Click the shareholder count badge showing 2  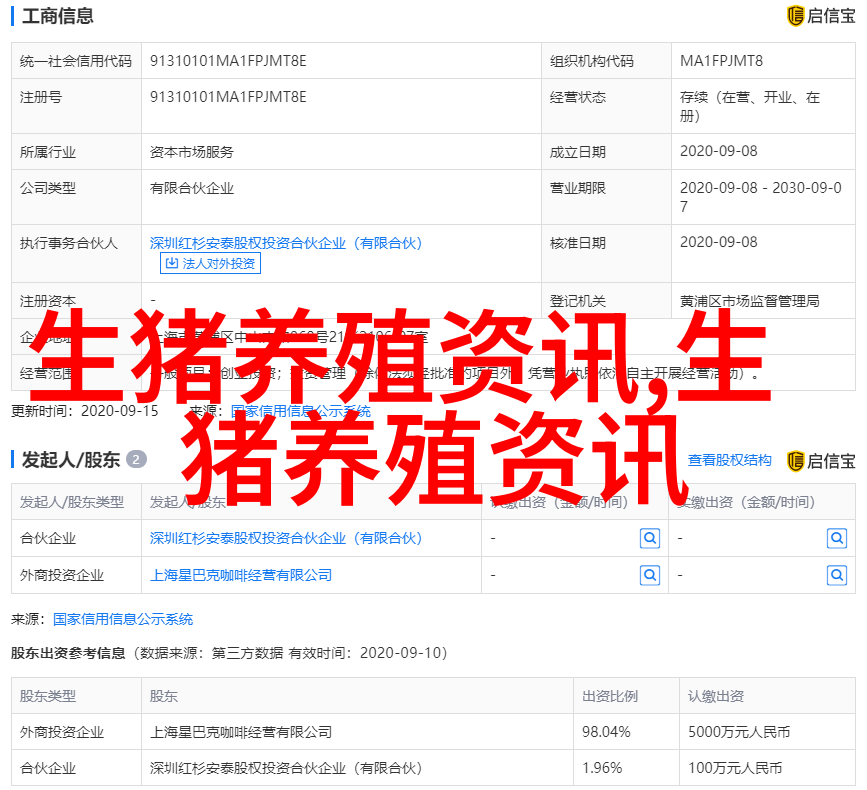click(136, 459)
